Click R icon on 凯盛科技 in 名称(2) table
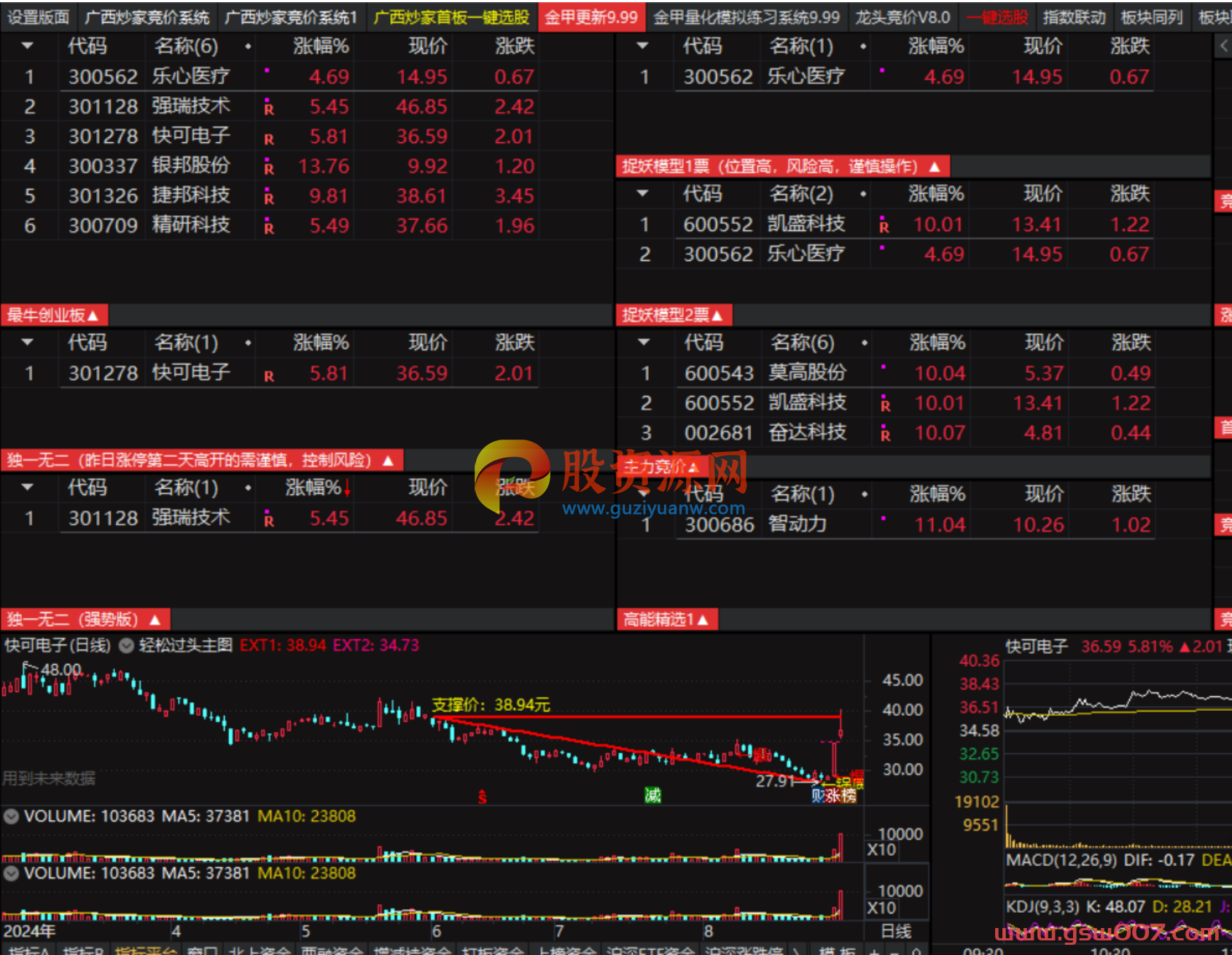The width and height of the screenshot is (1232, 955). point(884,225)
